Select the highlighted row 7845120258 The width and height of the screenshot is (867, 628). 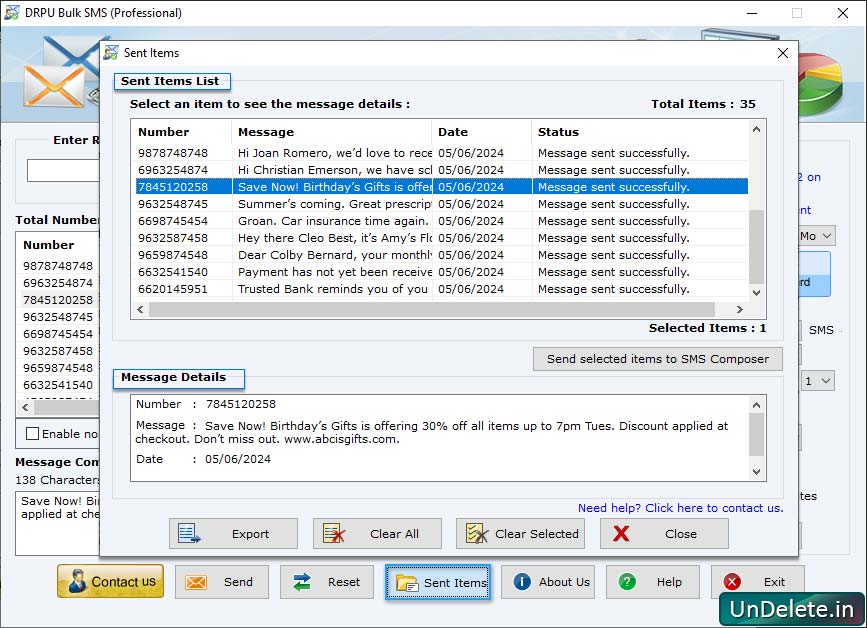tap(442, 187)
